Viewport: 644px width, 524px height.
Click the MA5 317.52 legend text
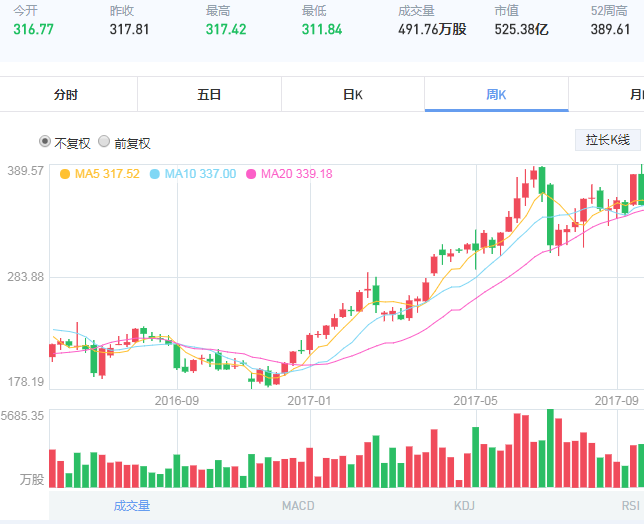tap(107, 174)
